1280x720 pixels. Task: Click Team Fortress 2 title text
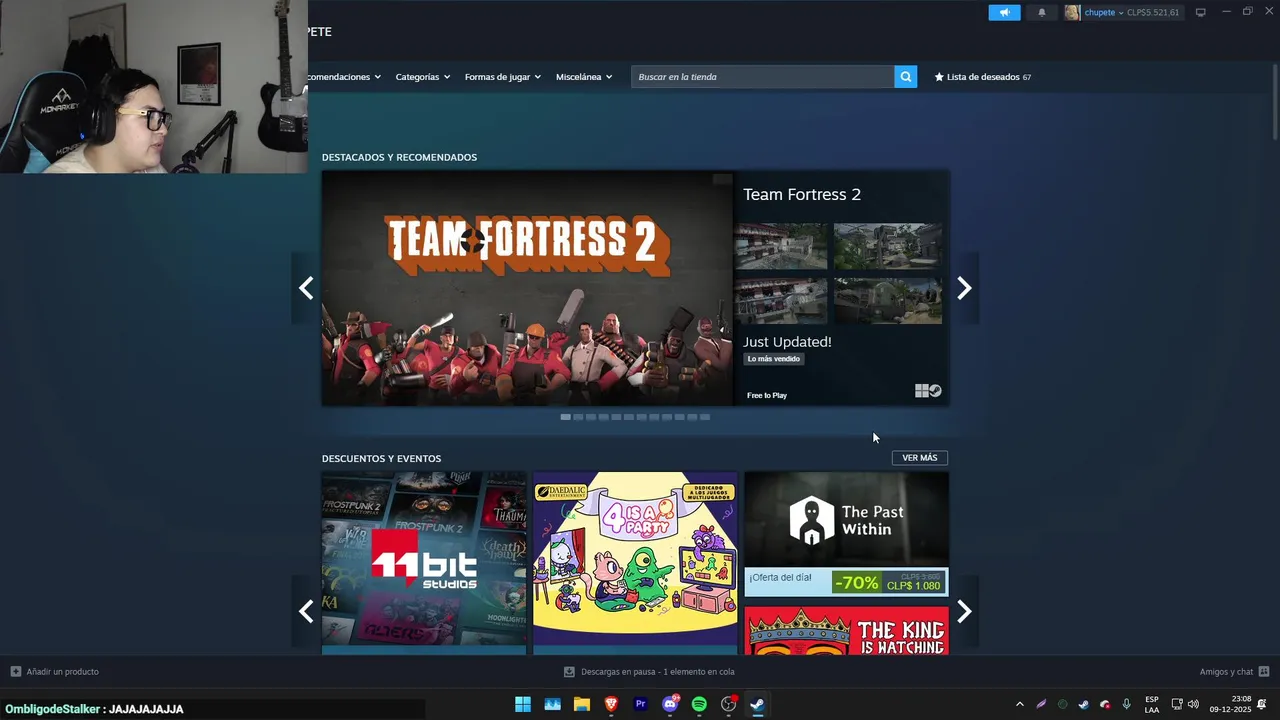pos(802,194)
